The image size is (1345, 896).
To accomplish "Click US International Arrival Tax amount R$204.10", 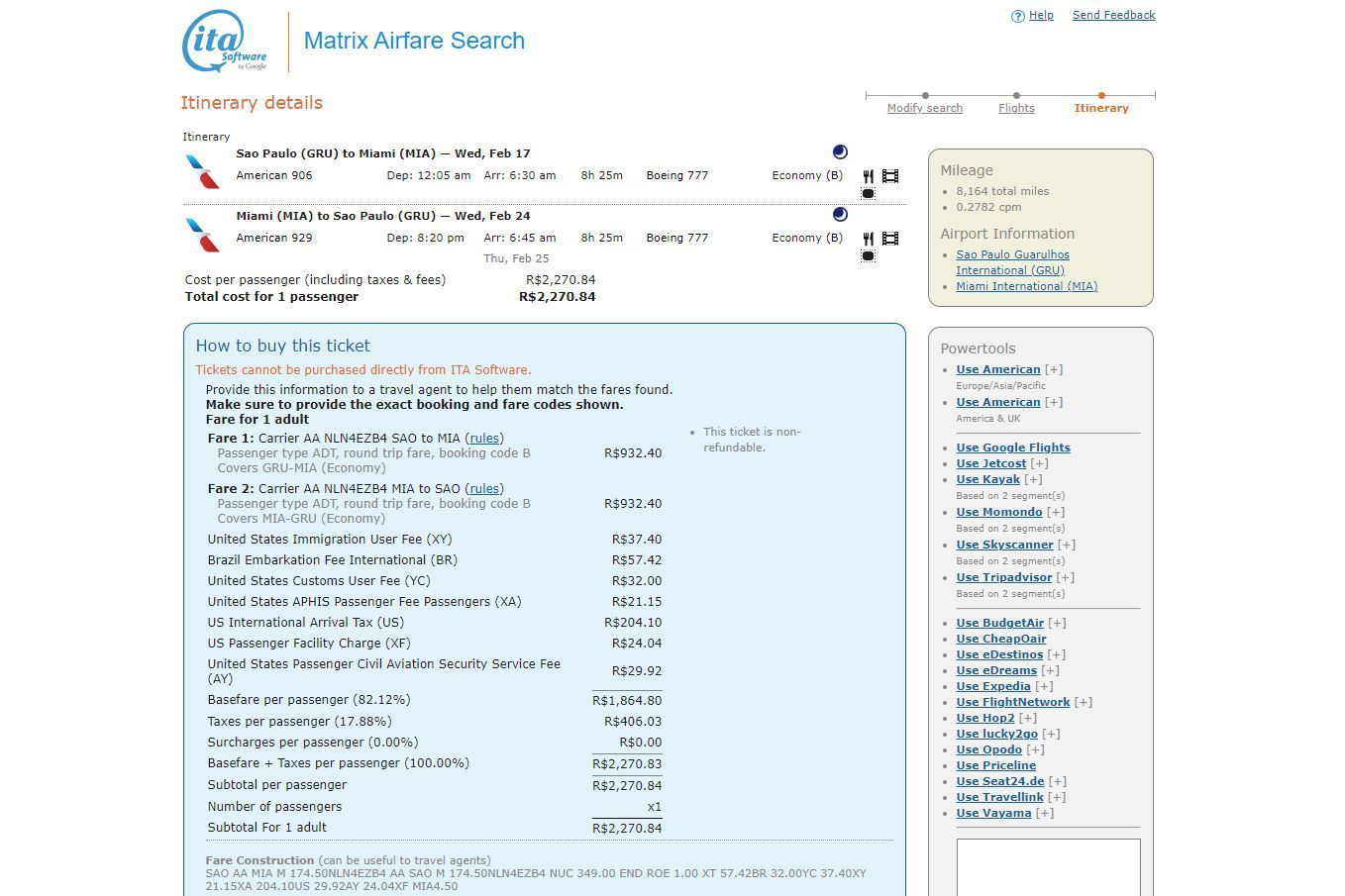I will click(633, 622).
